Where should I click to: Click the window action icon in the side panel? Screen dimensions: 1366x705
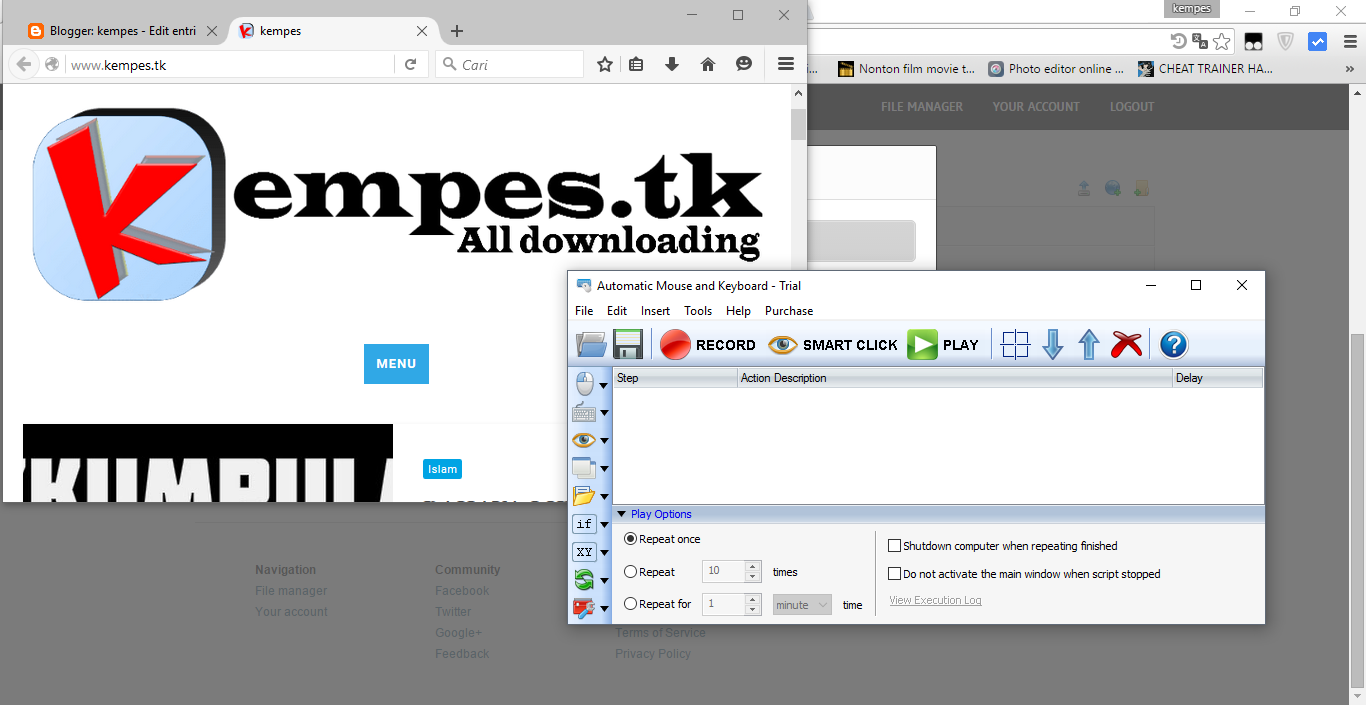click(x=584, y=468)
